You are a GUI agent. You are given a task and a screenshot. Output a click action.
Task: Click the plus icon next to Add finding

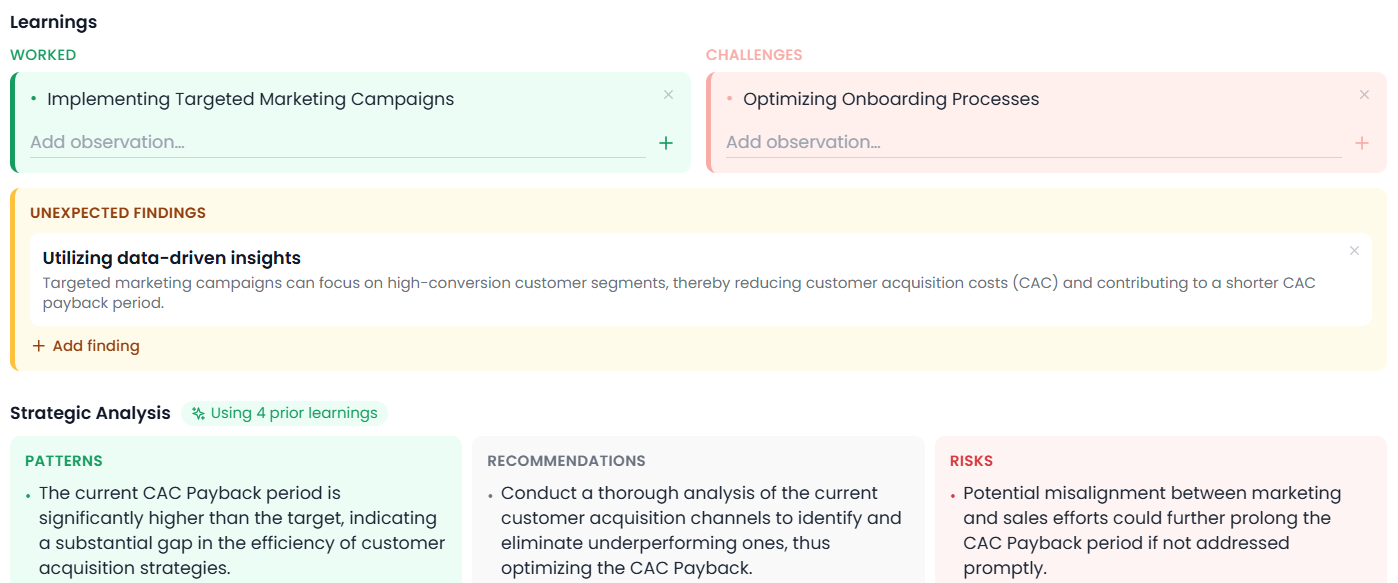(39, 346)
